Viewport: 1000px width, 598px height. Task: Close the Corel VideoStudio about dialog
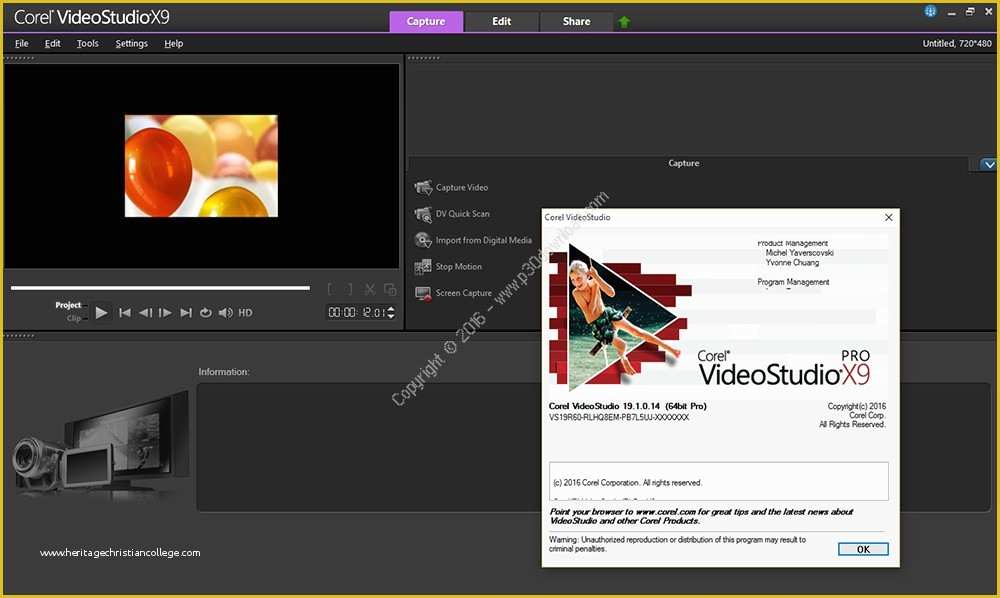coord(888,217)
